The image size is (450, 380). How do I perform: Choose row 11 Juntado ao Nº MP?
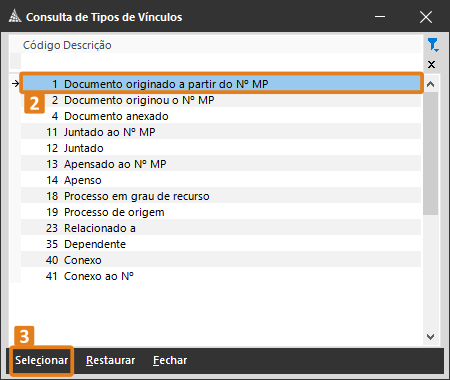tap(221, 132)
